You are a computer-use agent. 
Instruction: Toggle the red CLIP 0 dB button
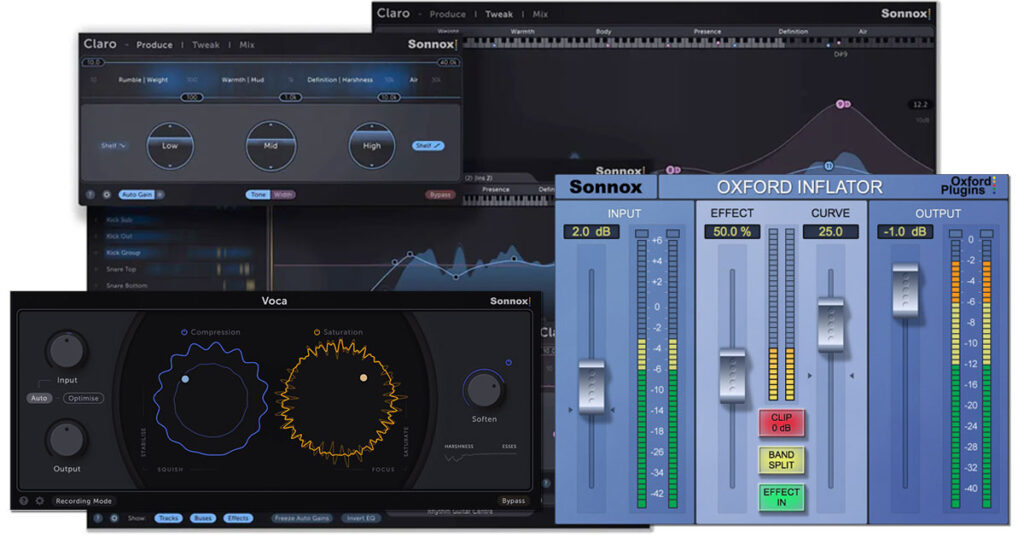(x=781, y=422)
